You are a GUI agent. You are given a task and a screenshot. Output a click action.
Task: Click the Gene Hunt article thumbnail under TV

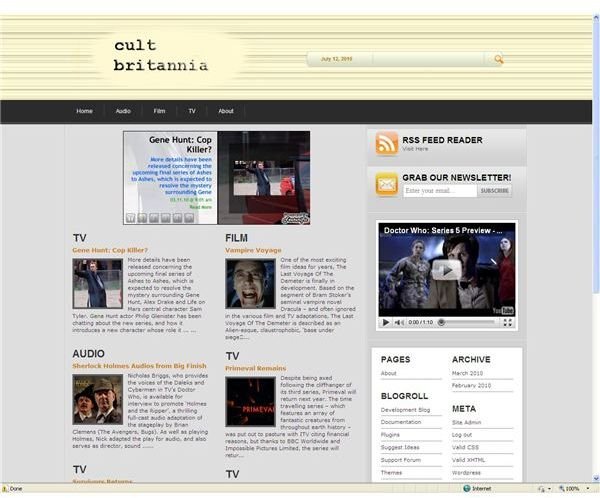[98, 284]
